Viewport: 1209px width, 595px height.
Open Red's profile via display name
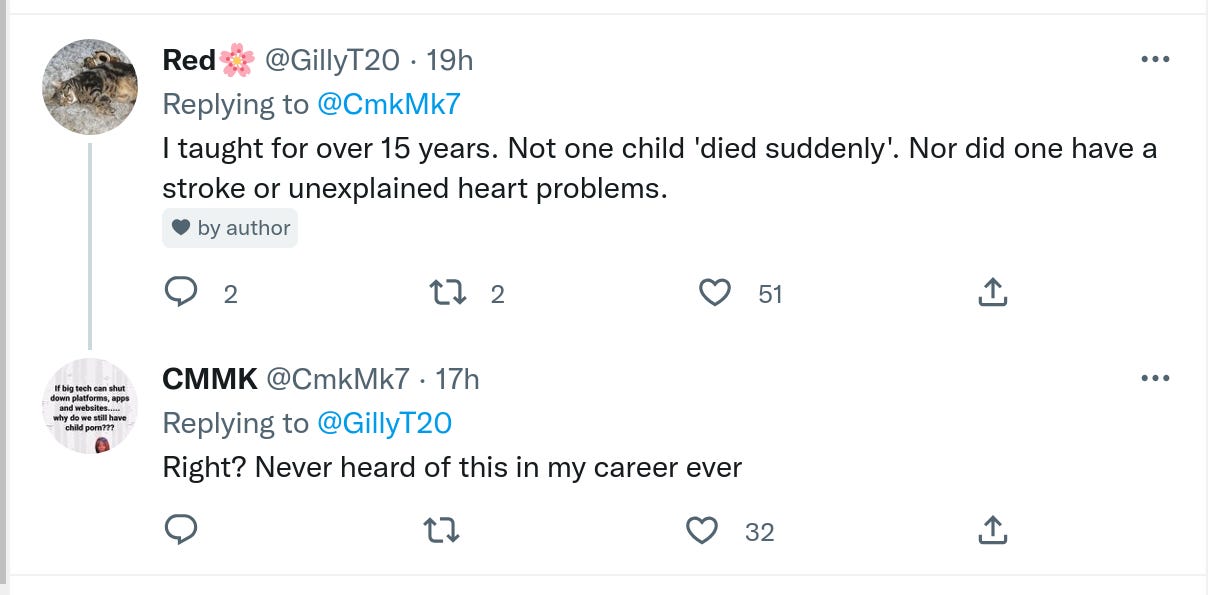coord(189,61)
